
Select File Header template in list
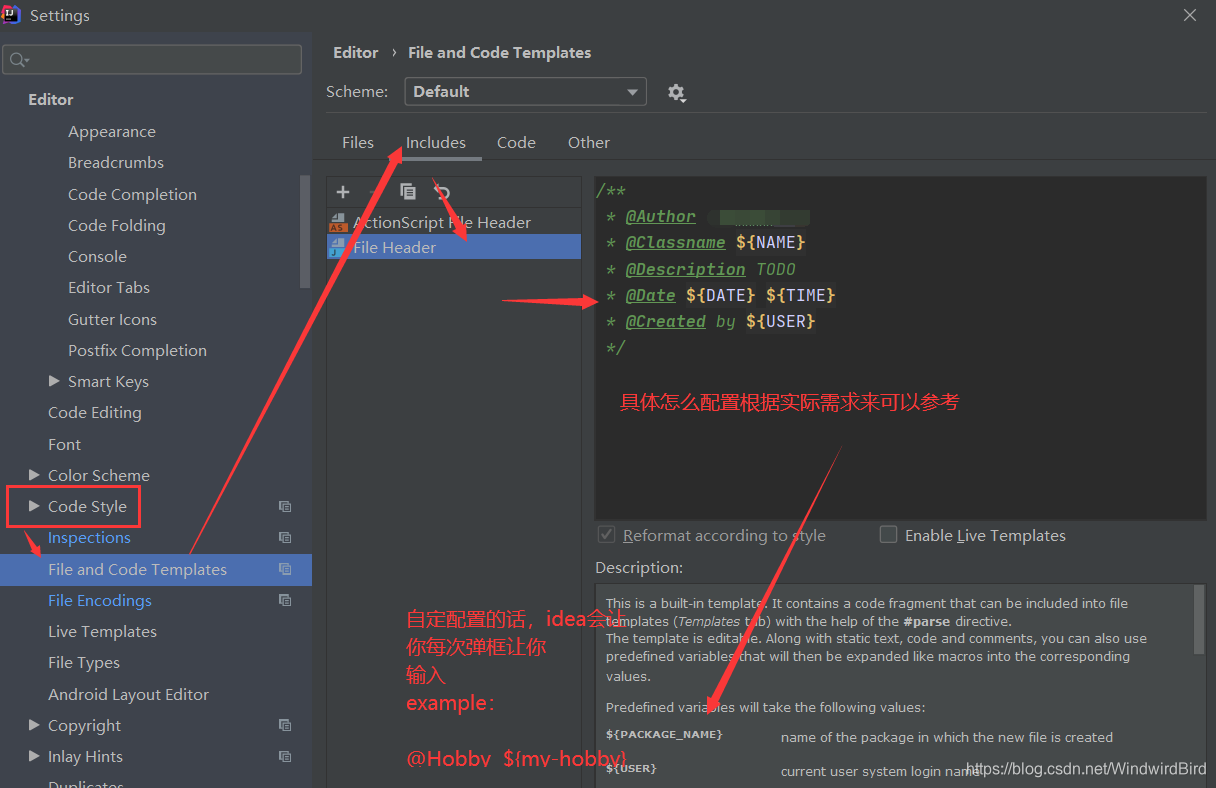454,247
